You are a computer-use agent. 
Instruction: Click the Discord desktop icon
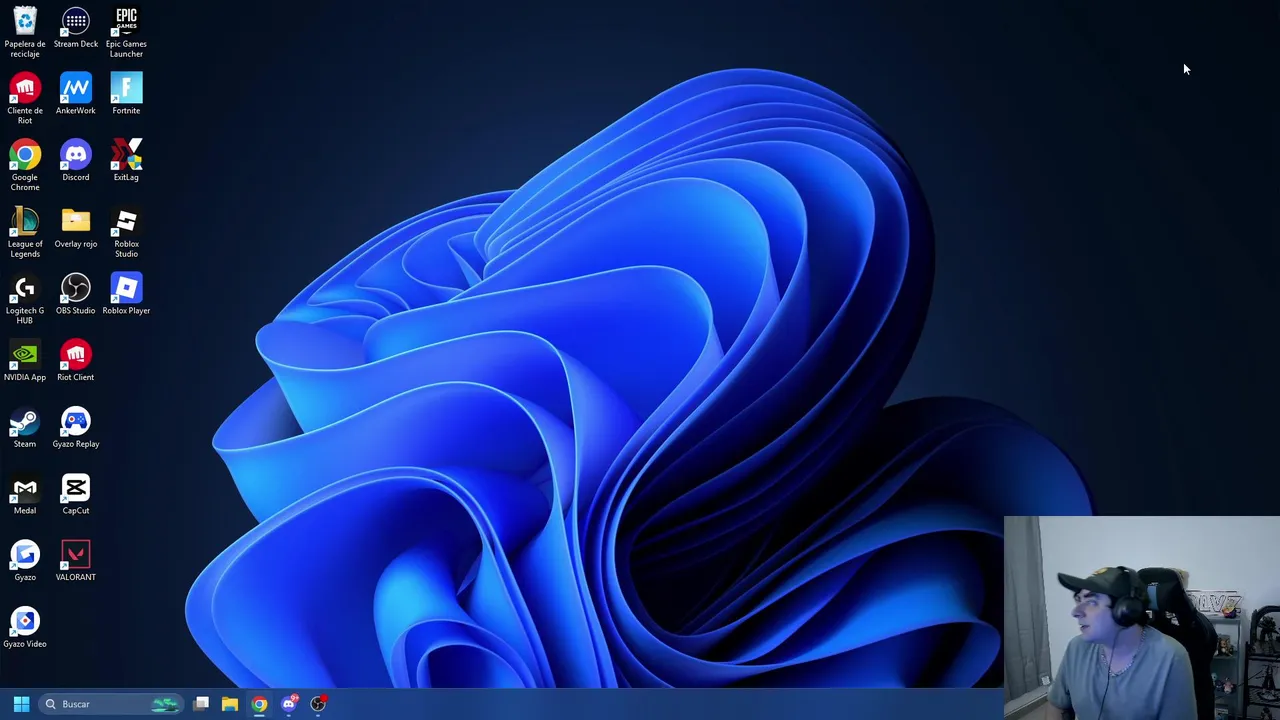[x=76, y=161]
